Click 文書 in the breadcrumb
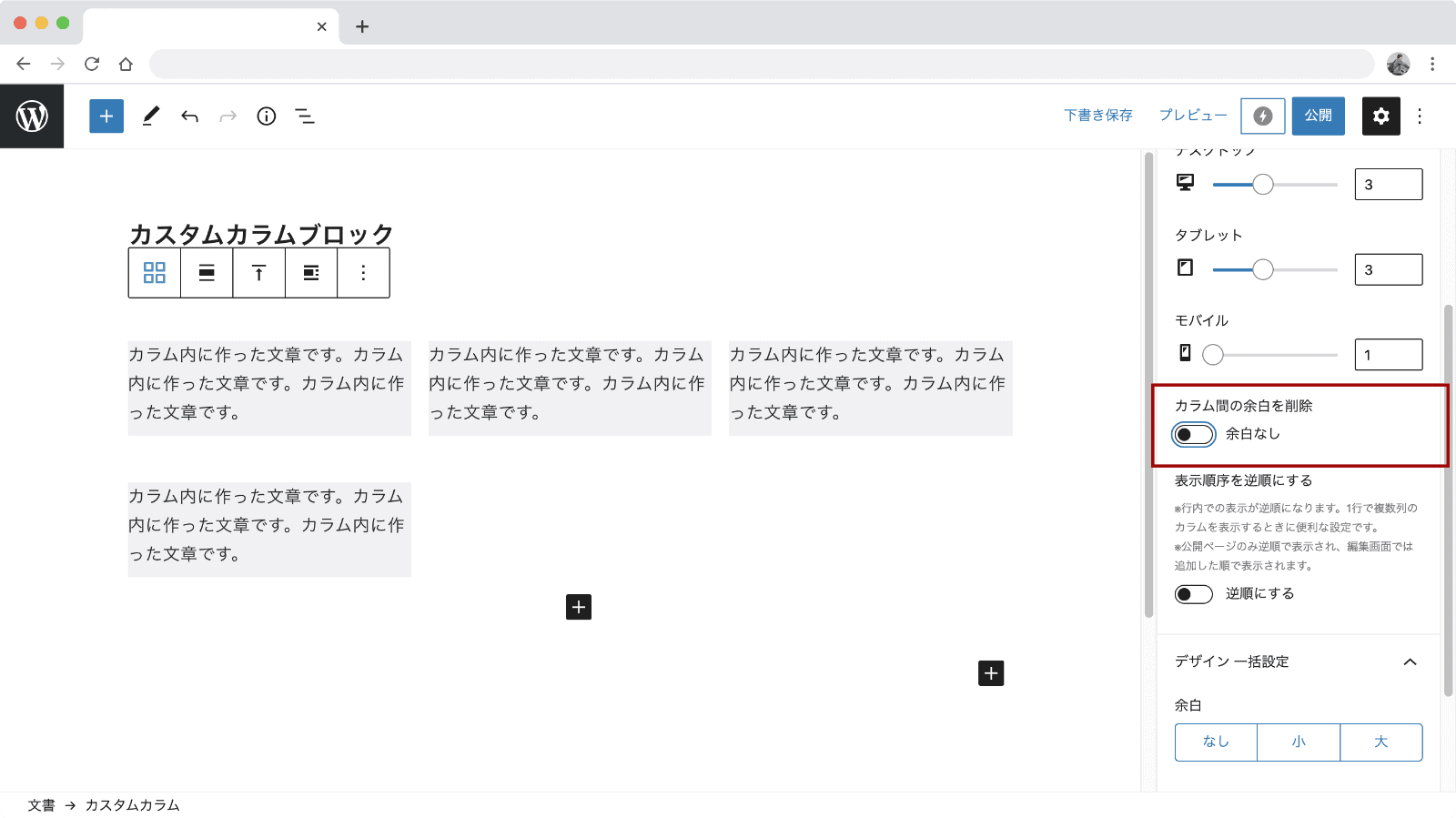The width and height of the screenshot is (1456, 818). click(41, 805)
